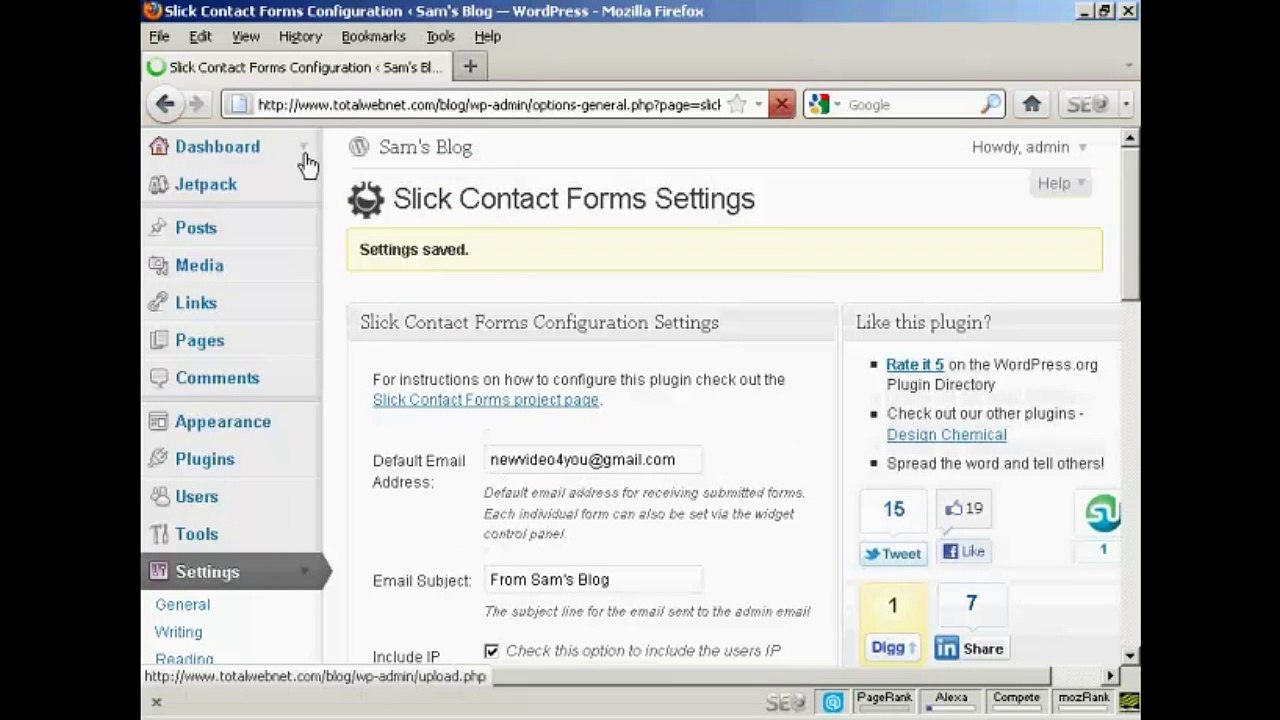Click the Digg button

point(893,647)
